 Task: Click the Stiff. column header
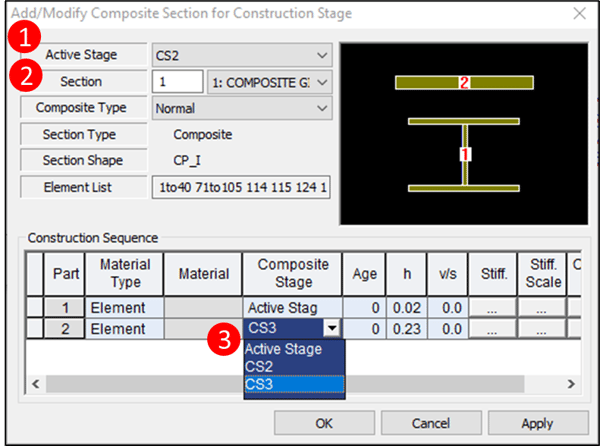[493, 273]
